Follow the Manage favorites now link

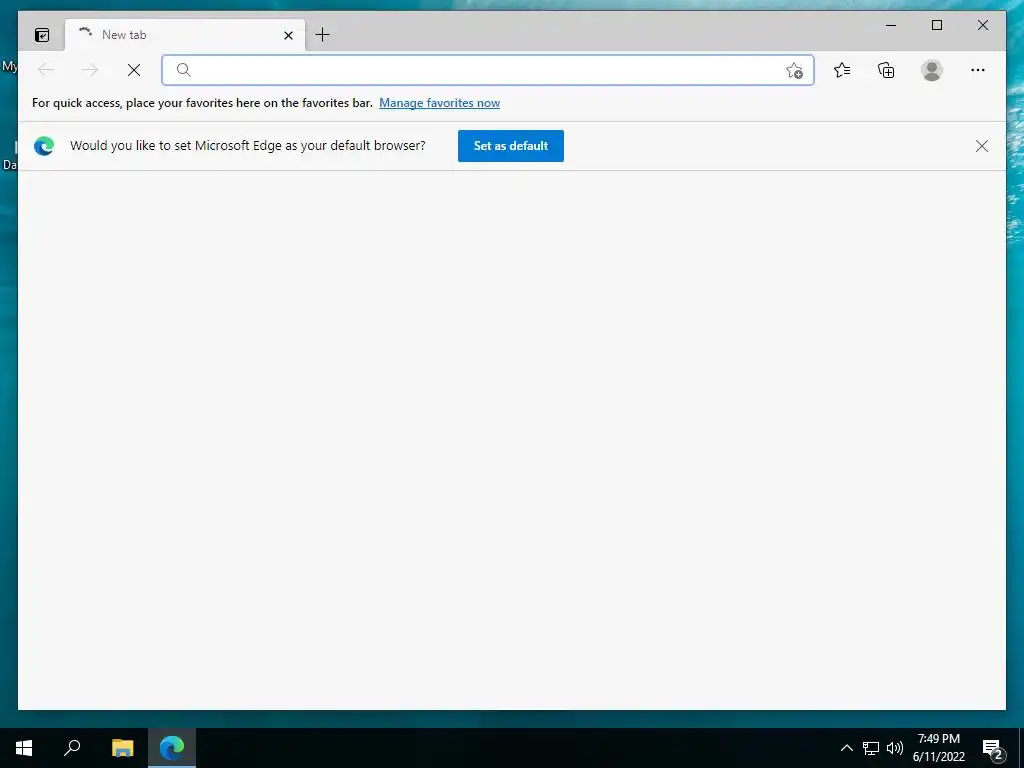pyautogui.click(x=440, y=103)
